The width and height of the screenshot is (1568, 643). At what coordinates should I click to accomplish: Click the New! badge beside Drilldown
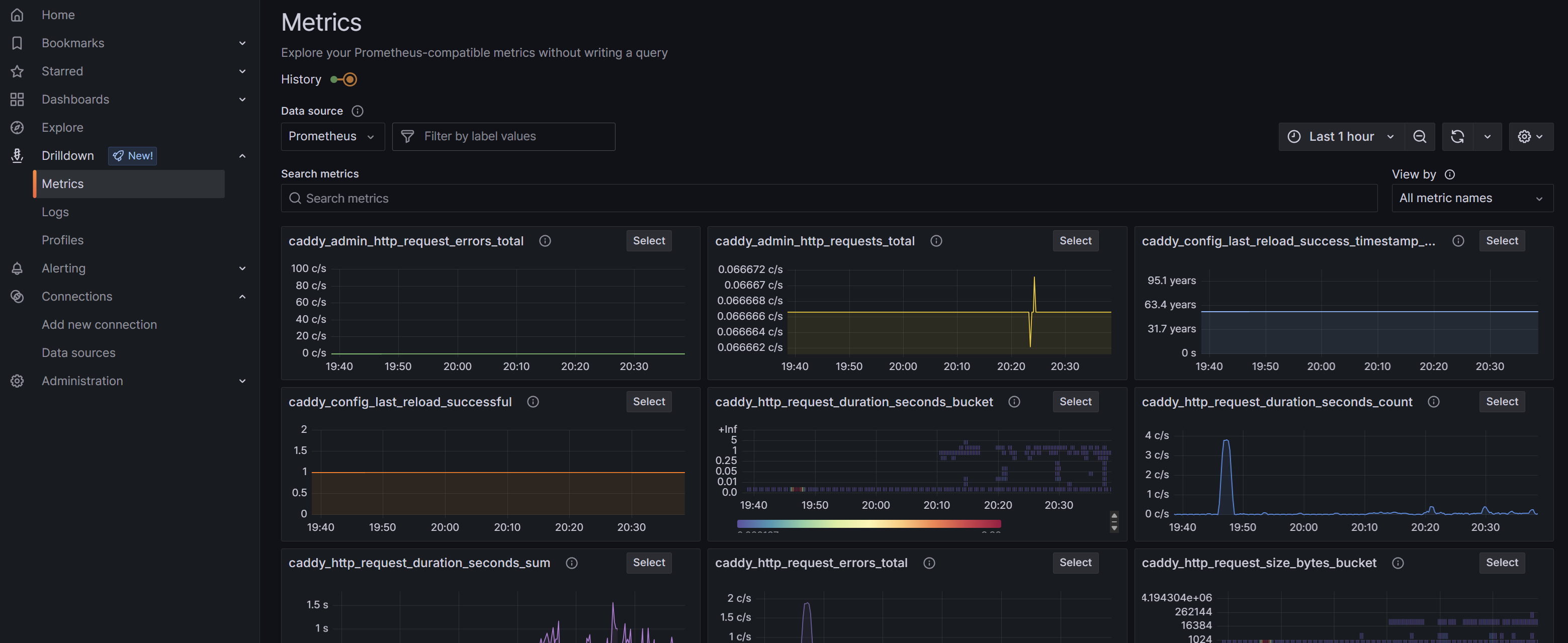[x=133, y=156]
